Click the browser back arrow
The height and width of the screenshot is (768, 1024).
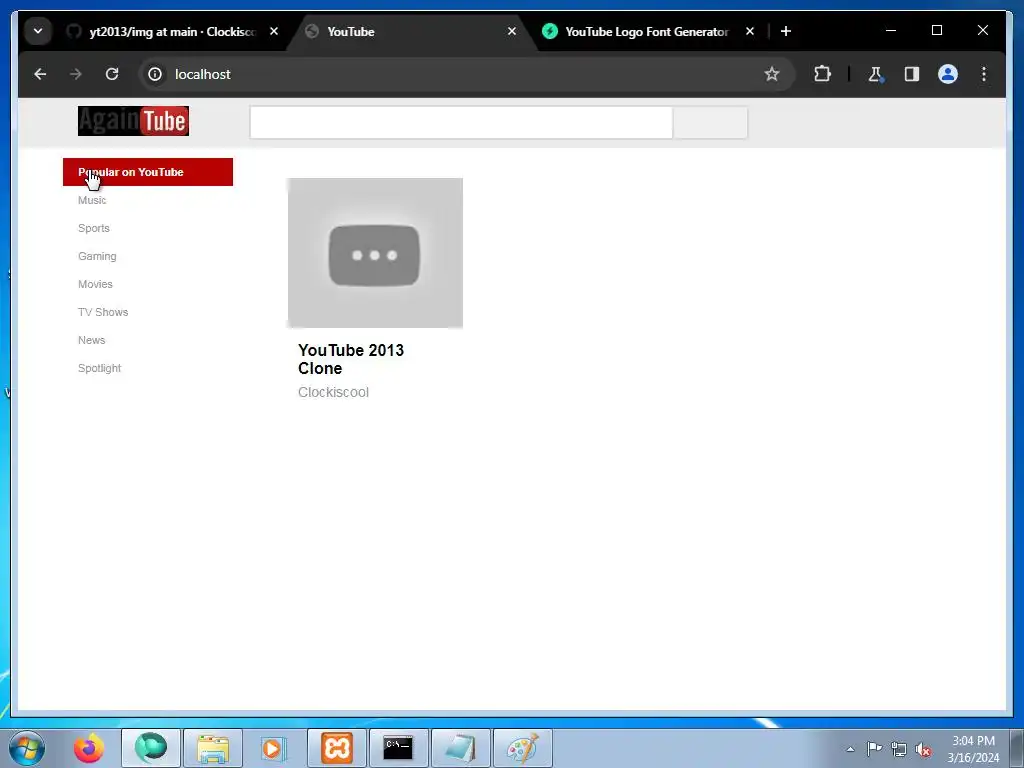40,74
